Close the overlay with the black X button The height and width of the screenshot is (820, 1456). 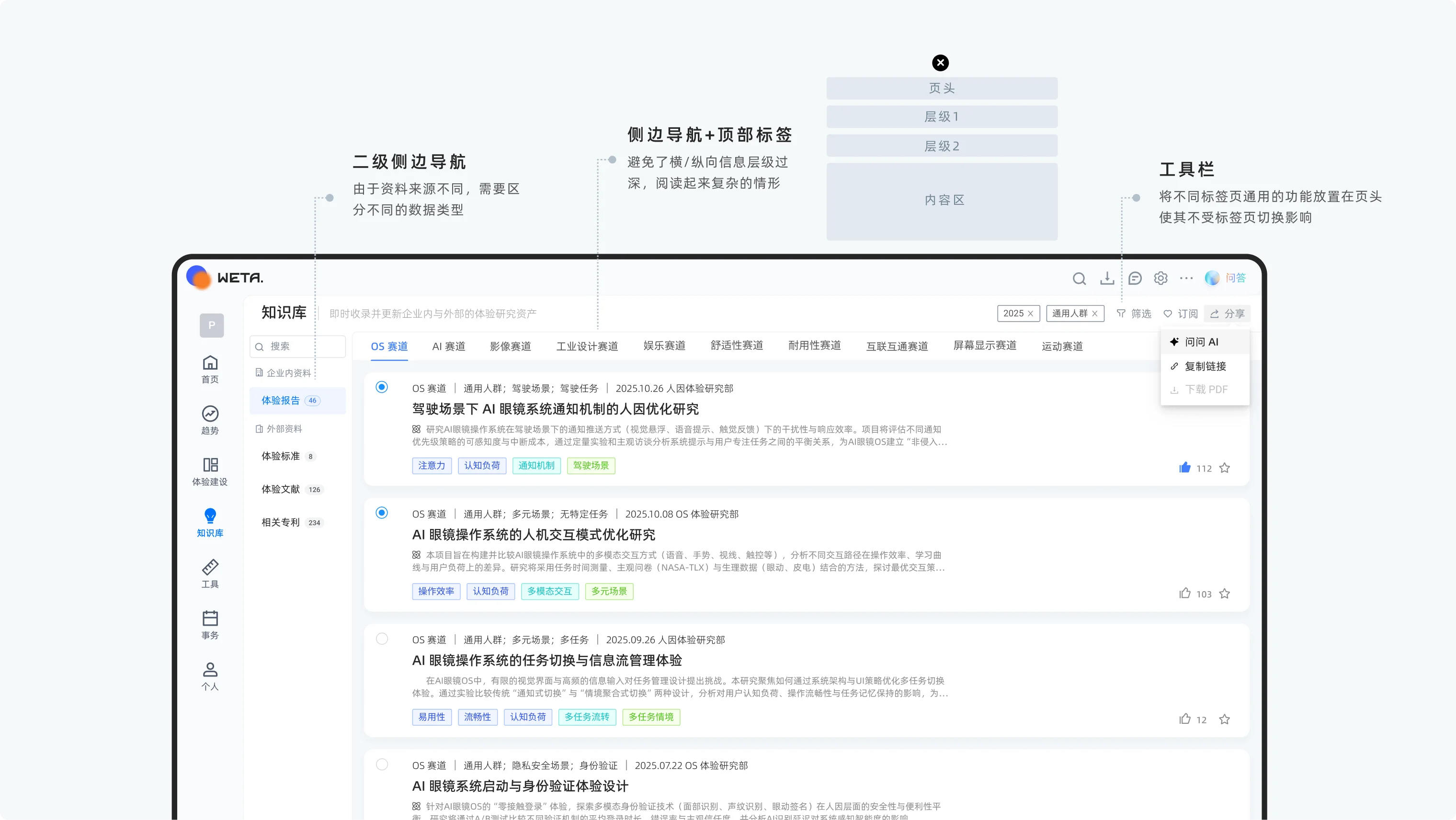pyautogui.click(x=941, y=63)
